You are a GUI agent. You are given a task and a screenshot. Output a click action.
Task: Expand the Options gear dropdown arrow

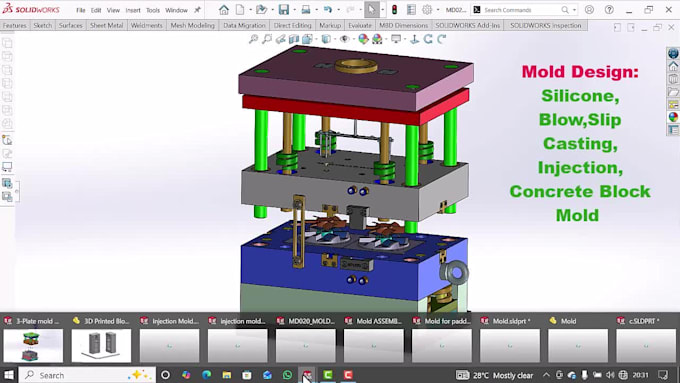(438, 10)
